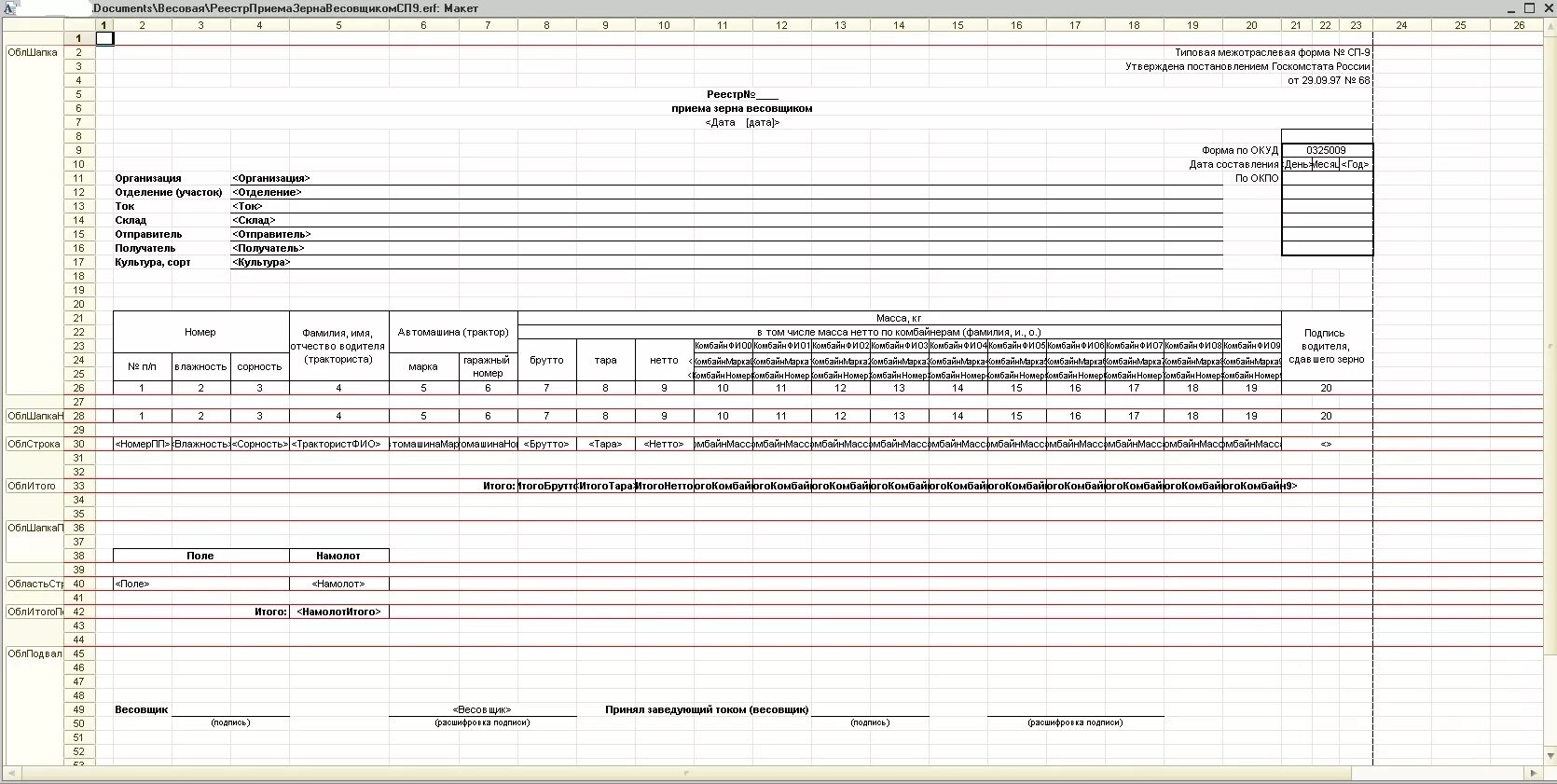Select column header 12

point(781,25)
